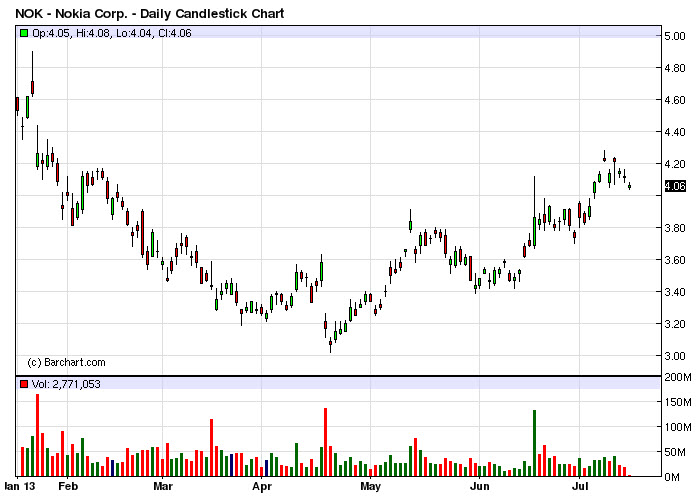
Task: Click the current price label 4.06
Action: (x=675, y=186)
